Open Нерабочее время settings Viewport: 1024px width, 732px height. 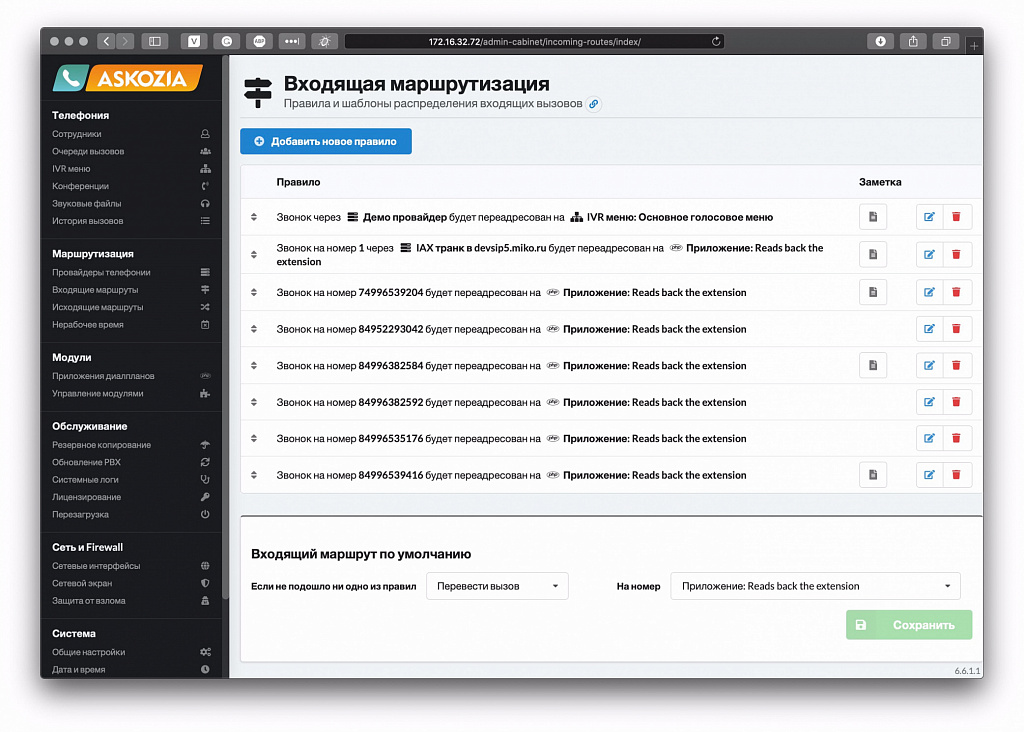point(131,325)
